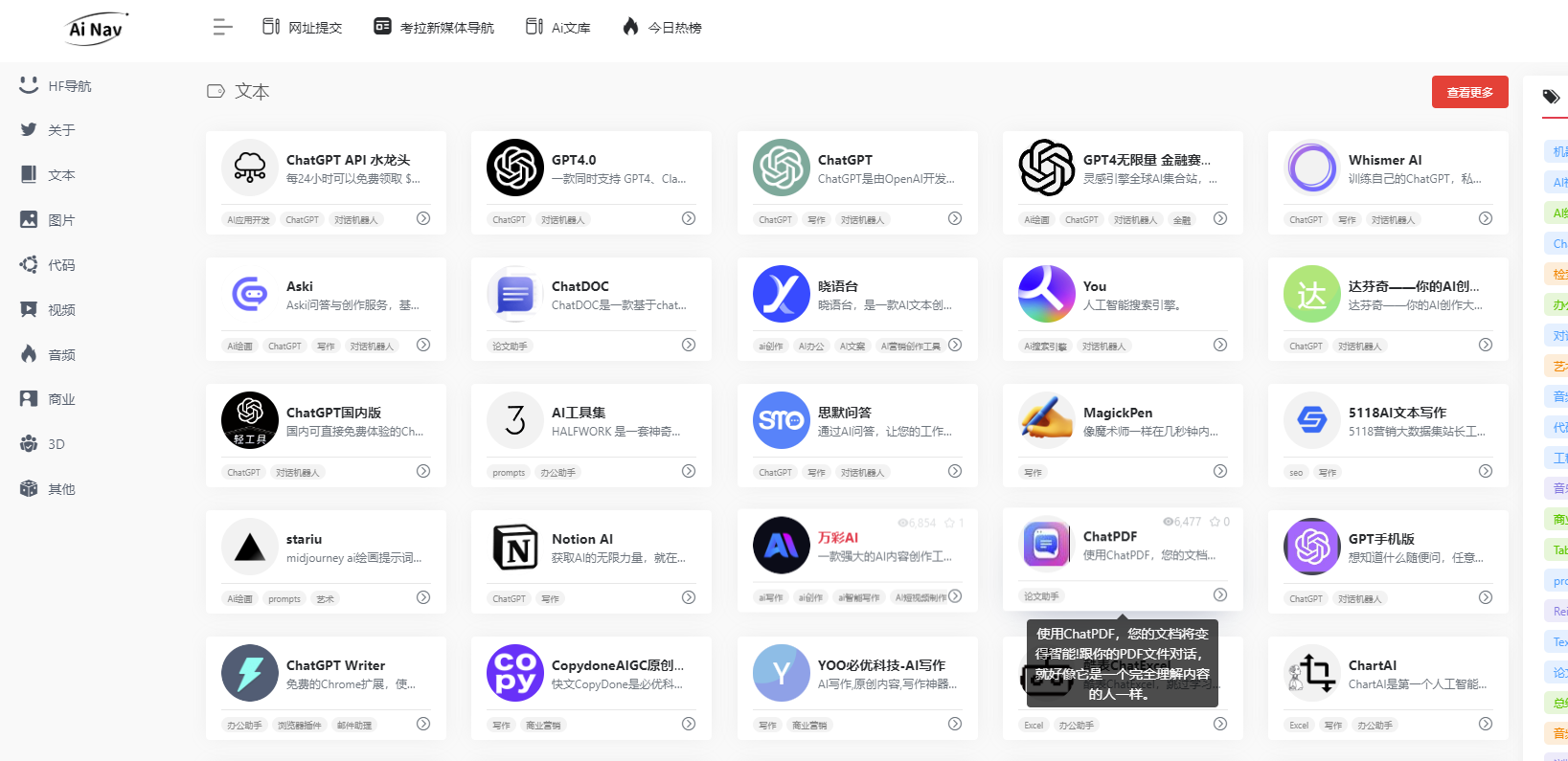Click the arrow on GPT4.0 card
Viewport: 1568px width, 761px height.
point(689,218)
